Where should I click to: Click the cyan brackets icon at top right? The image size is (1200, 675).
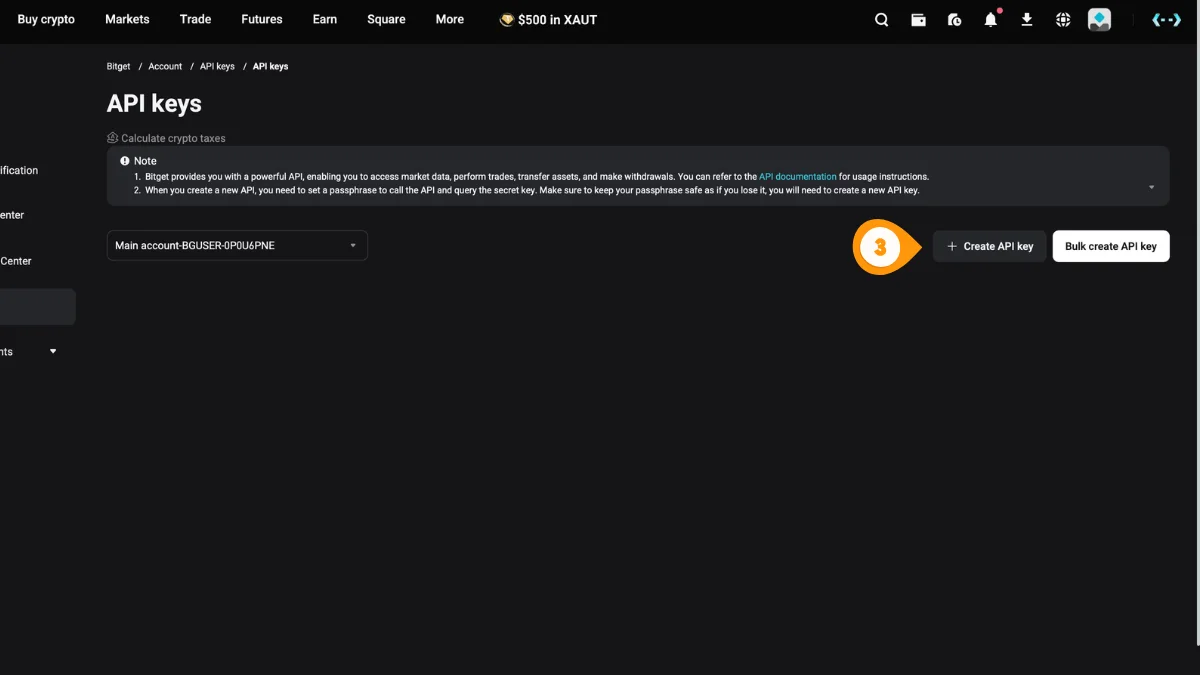[1167, 20]
